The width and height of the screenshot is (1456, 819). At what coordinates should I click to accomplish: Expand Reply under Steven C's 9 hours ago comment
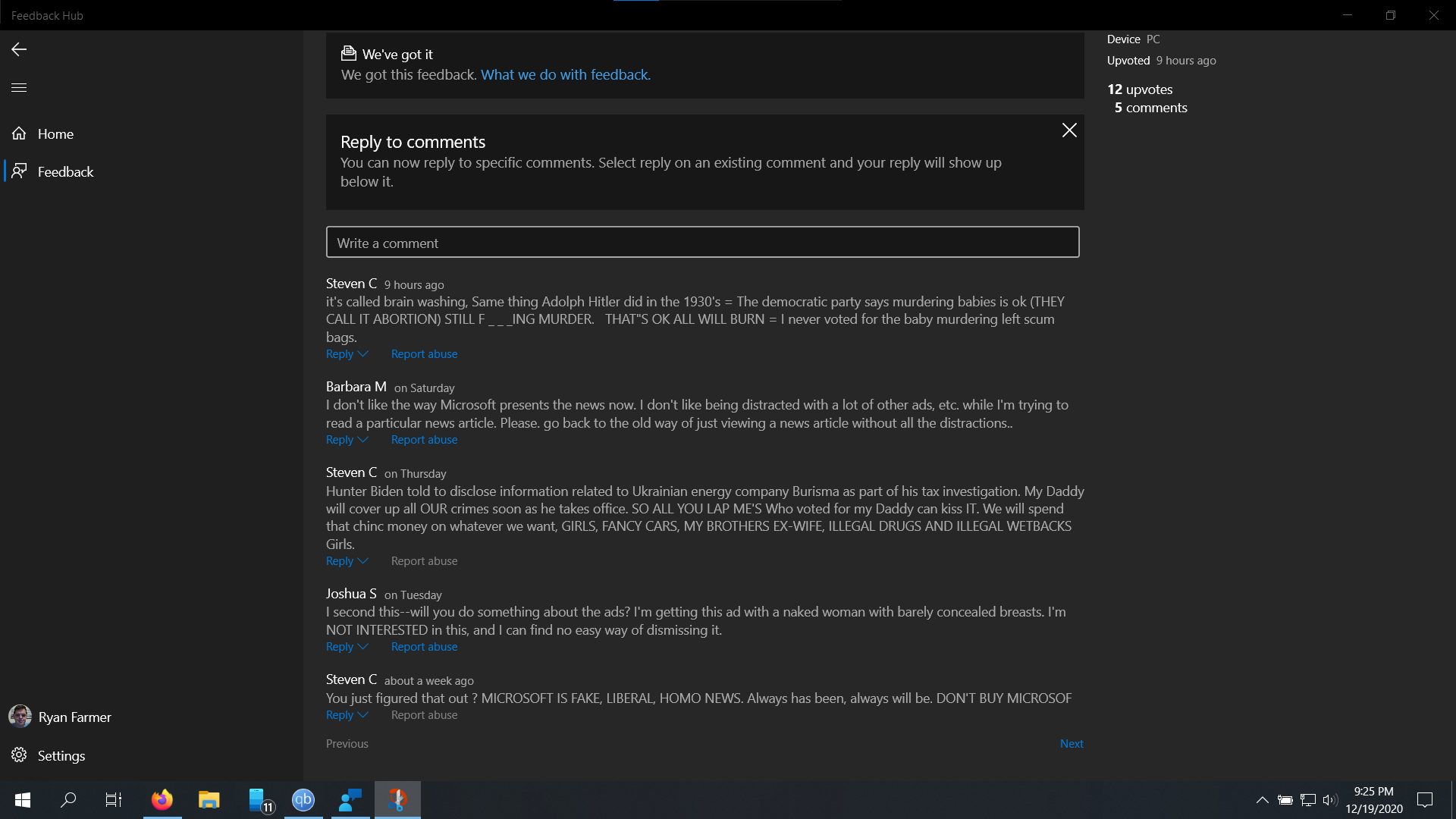(347, 354)
